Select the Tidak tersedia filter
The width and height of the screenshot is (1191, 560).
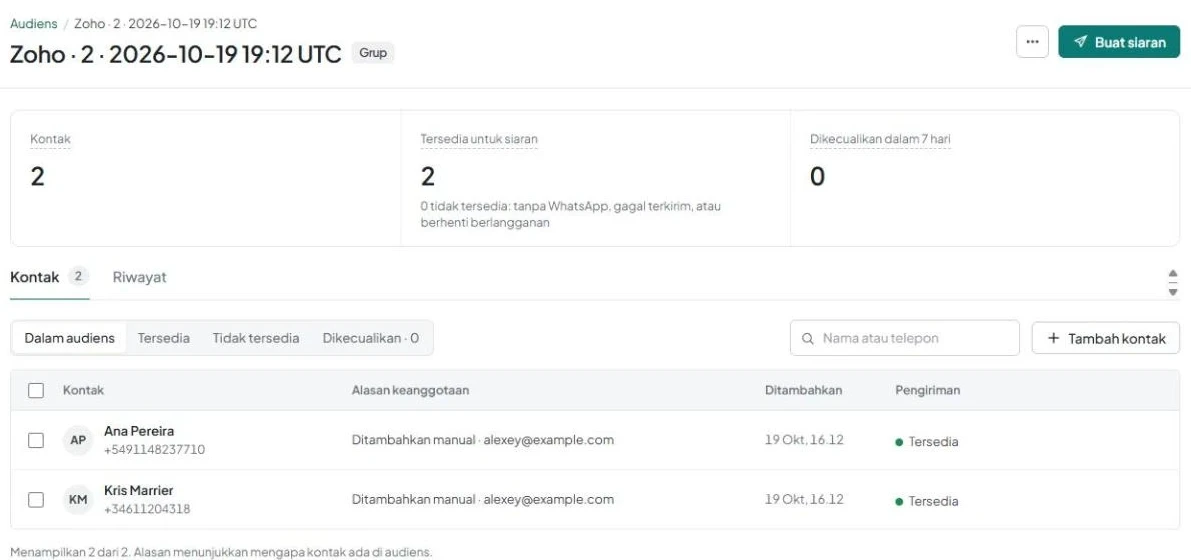point(256,338)
